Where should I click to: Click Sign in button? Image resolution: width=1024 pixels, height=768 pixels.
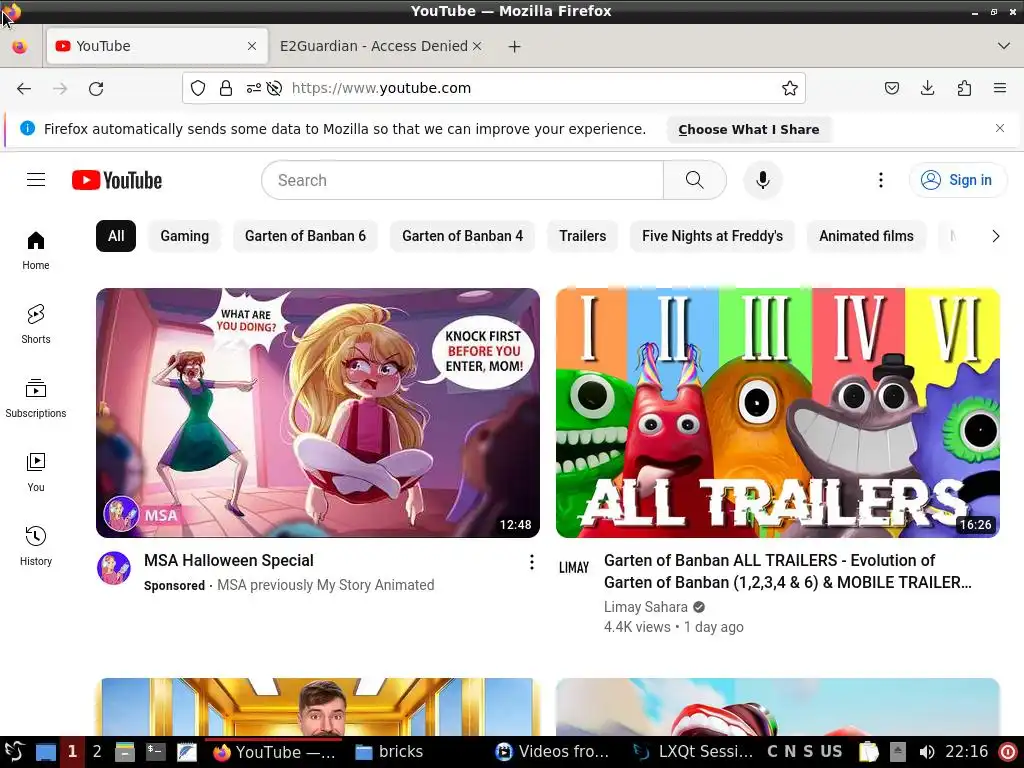click(957, 180)
